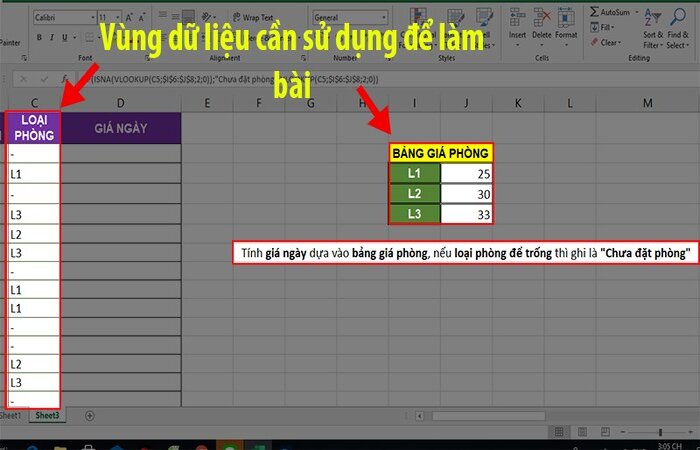This screenshot has height=450, width=700.
Task: Select the column D header
Action: 121,103
